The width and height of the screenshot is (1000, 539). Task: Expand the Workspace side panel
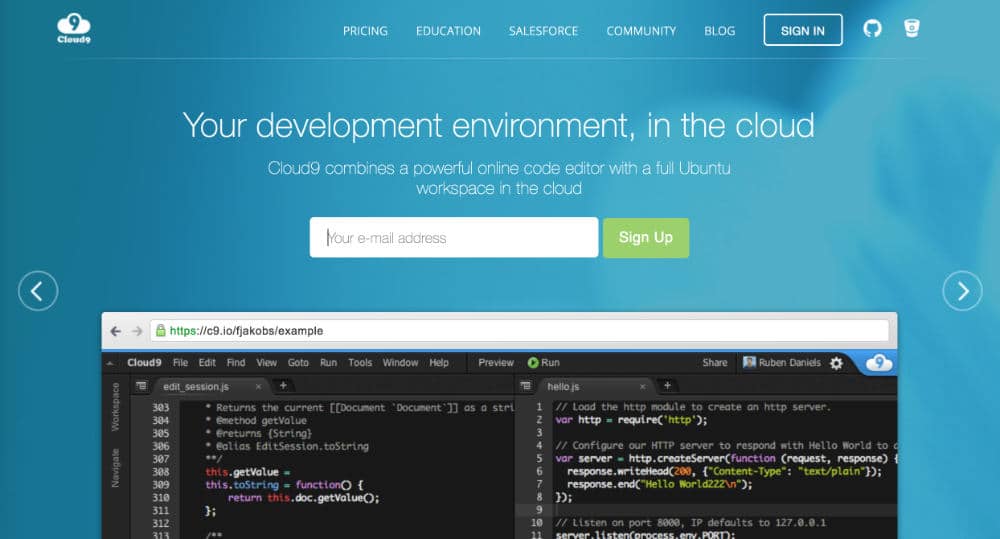pyautogui.click(x=115, y=407)
